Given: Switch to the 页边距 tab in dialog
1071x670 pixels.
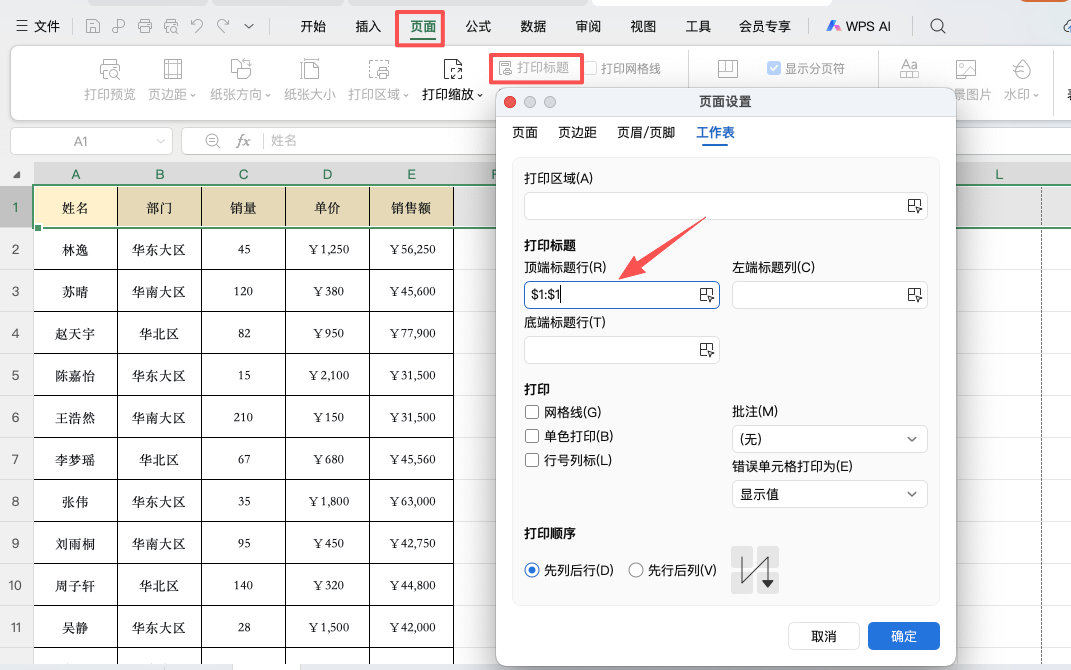Looking at the screenshot, I should (x=577, y=132).
